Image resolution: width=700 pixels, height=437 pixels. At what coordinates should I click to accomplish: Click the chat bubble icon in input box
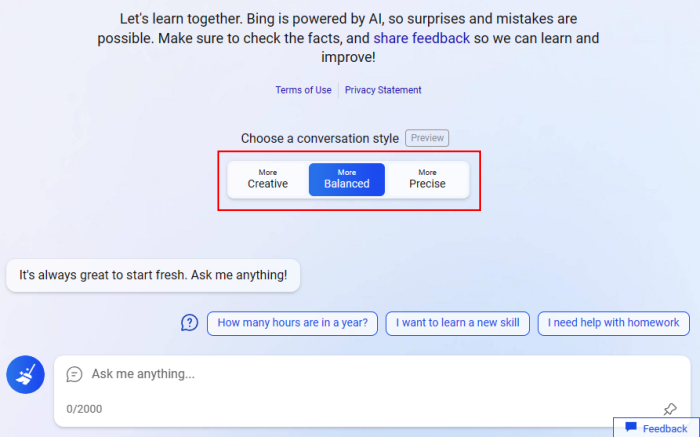(74, 374)
